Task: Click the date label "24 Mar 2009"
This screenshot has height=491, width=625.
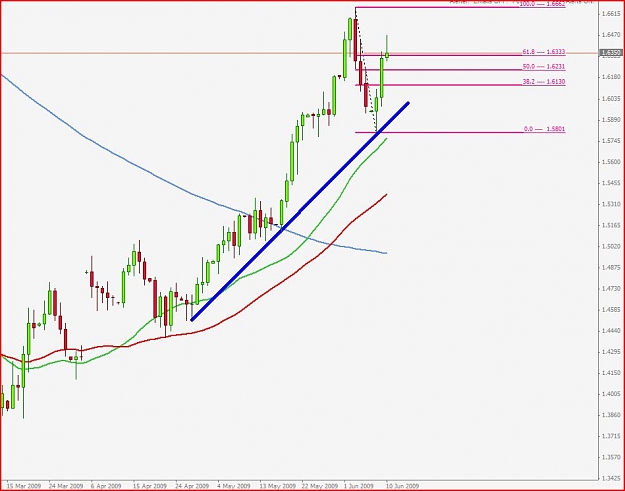Action: [66, 486]
